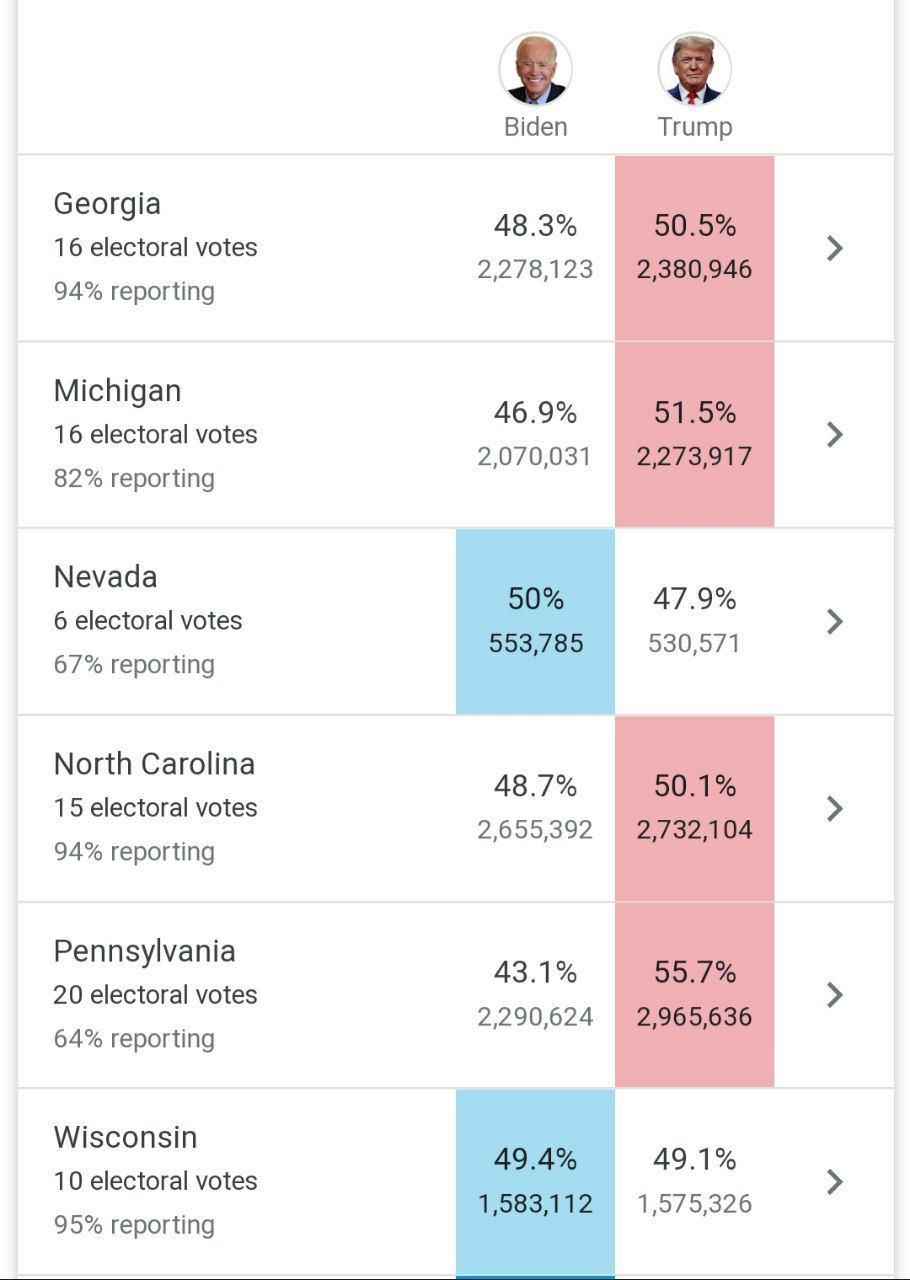Open Pennsylvania details arrow
The width and height of the screenshot is (910, 1280).
click(835, 995)
